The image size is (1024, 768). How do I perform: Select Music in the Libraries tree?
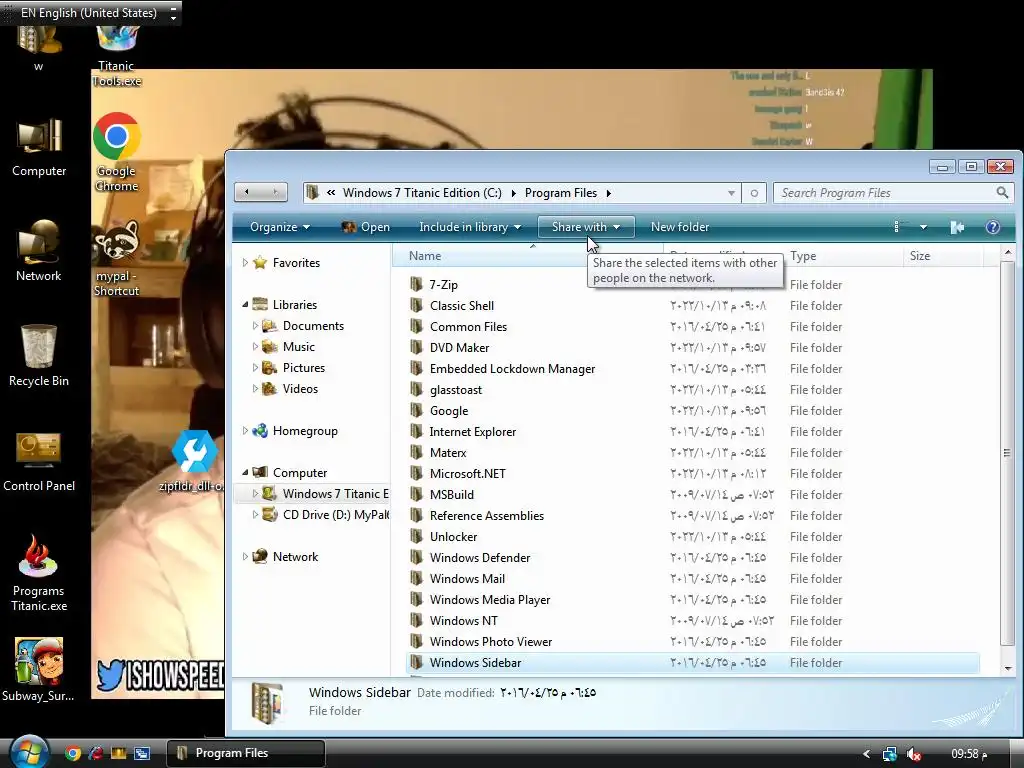coord(298,347)
